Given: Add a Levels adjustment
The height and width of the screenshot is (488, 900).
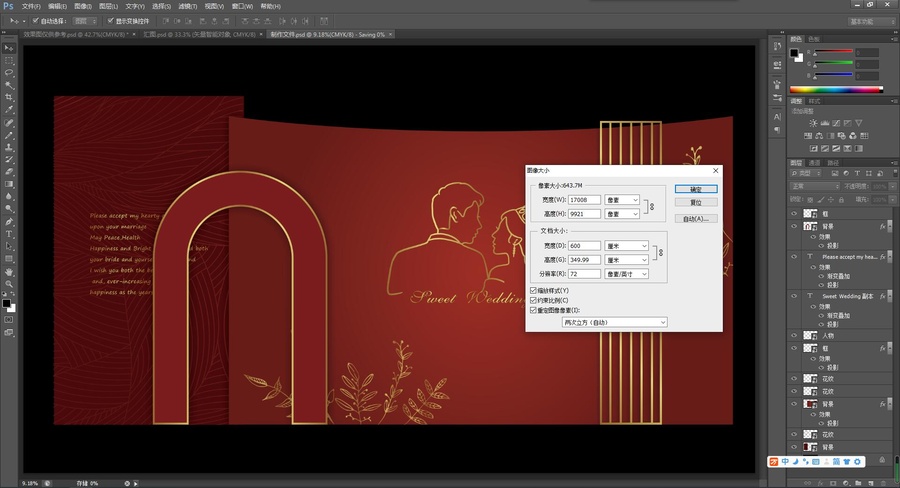Looking at the screenshot, I should [x=825, y=123].
